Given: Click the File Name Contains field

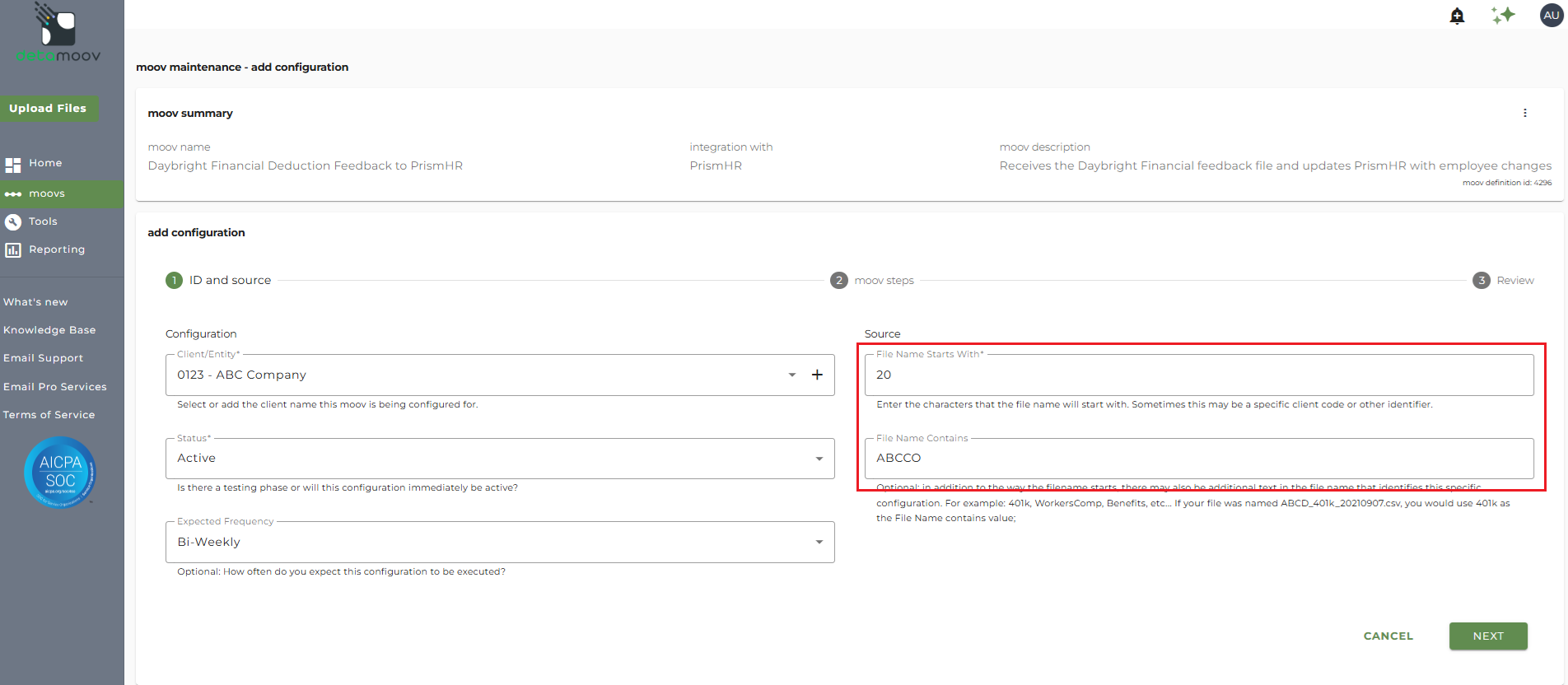Looking at the screenshot, I should 1198,459.
